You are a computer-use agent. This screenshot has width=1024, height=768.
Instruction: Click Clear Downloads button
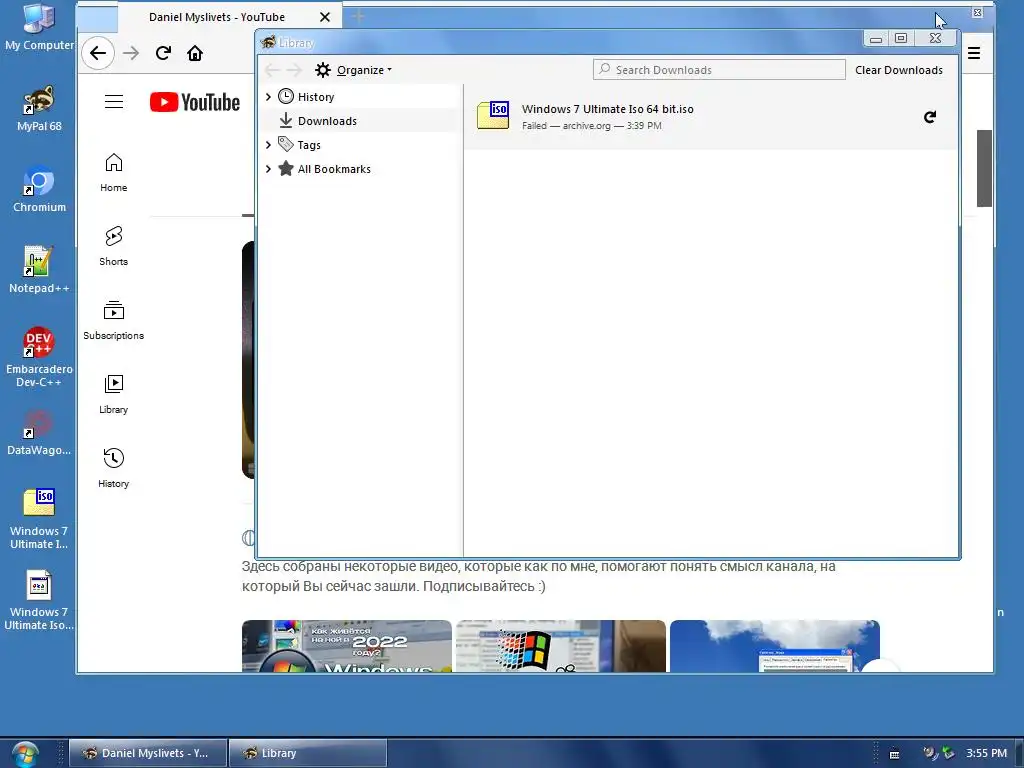(x=899, y=70)
